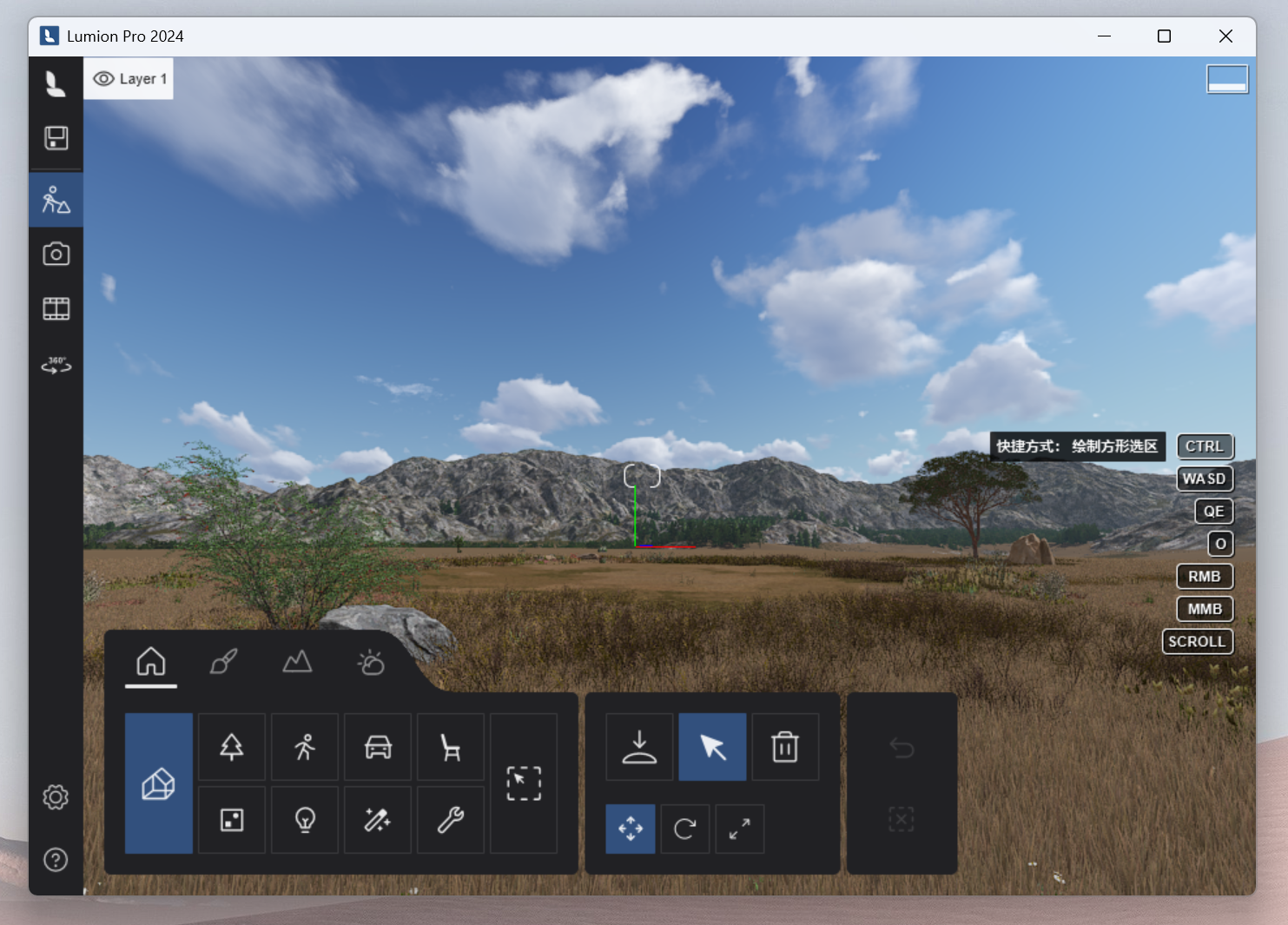Select the Rotate object tool
This screenshot has height=925, width=1288.
coord(684,829)
